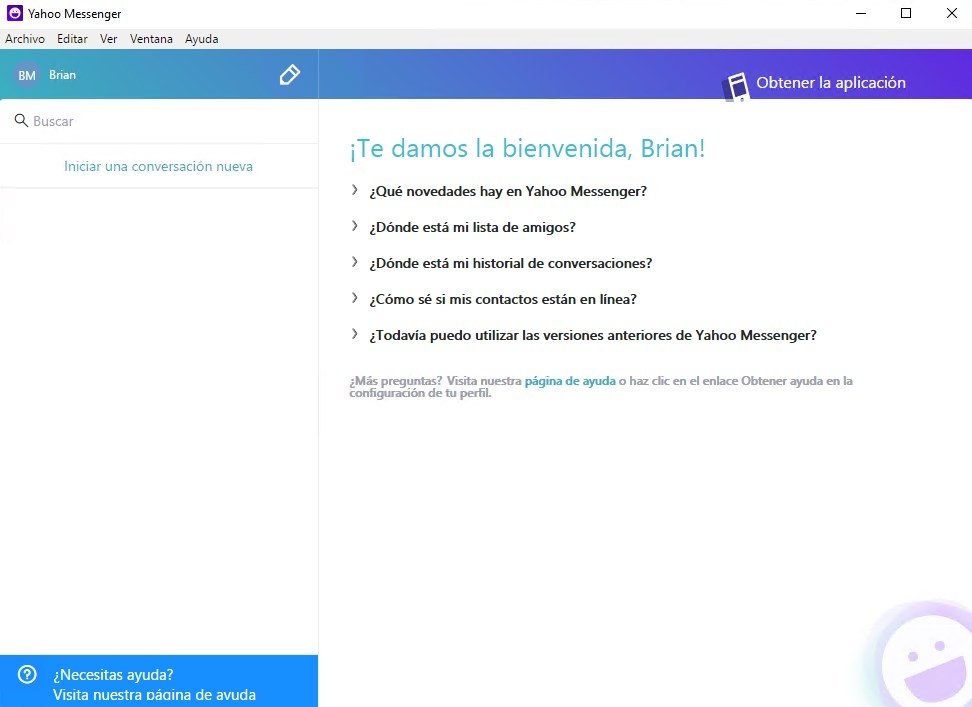Open the Ver menu
972x707 pixels.
click(x=108, y=38)
